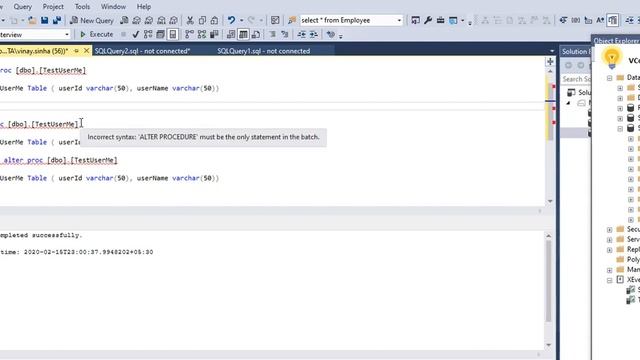Click the lightbulb tip icon
This screenshot has width=640, height=360.
coord(611,58)
